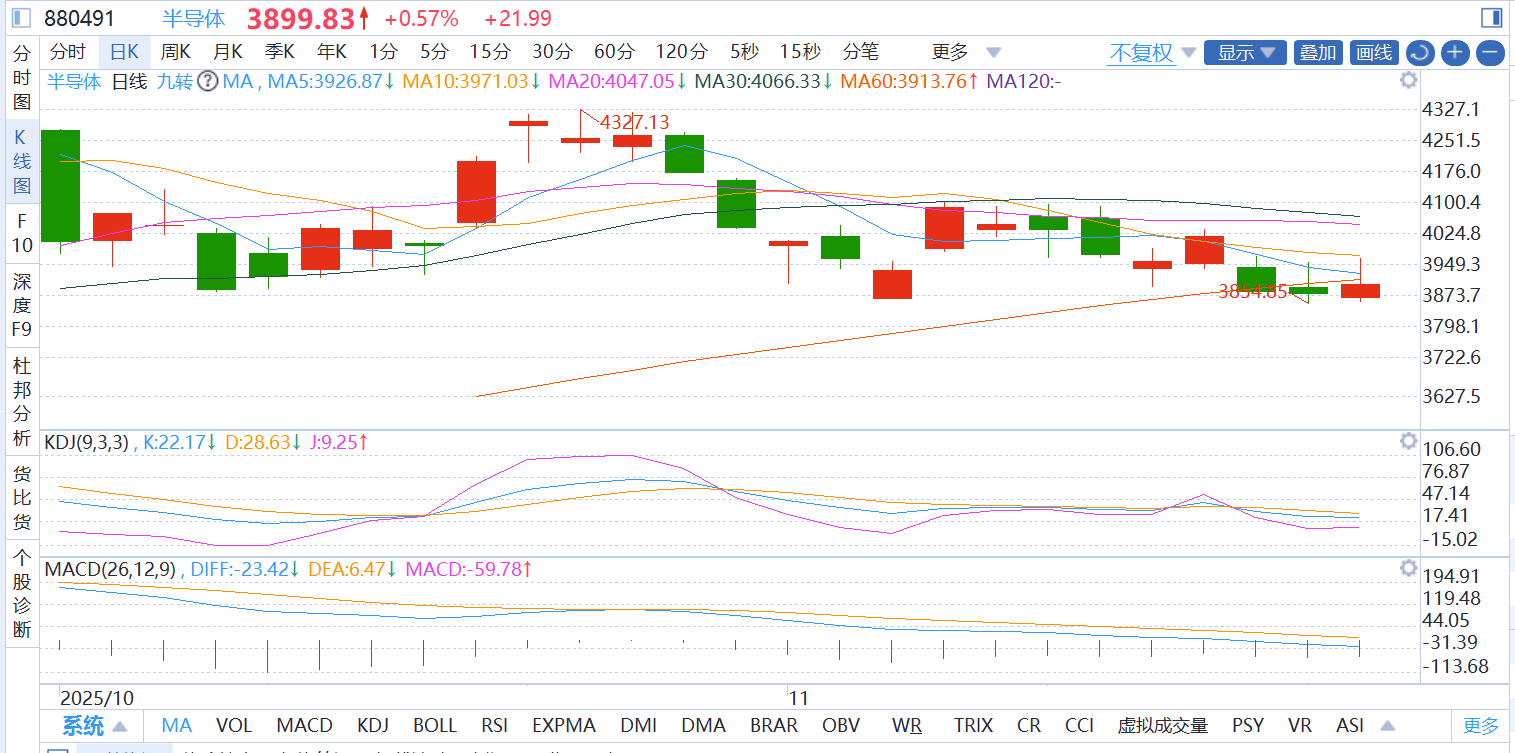Select MA indicator in bottom bar

[177, 726]
